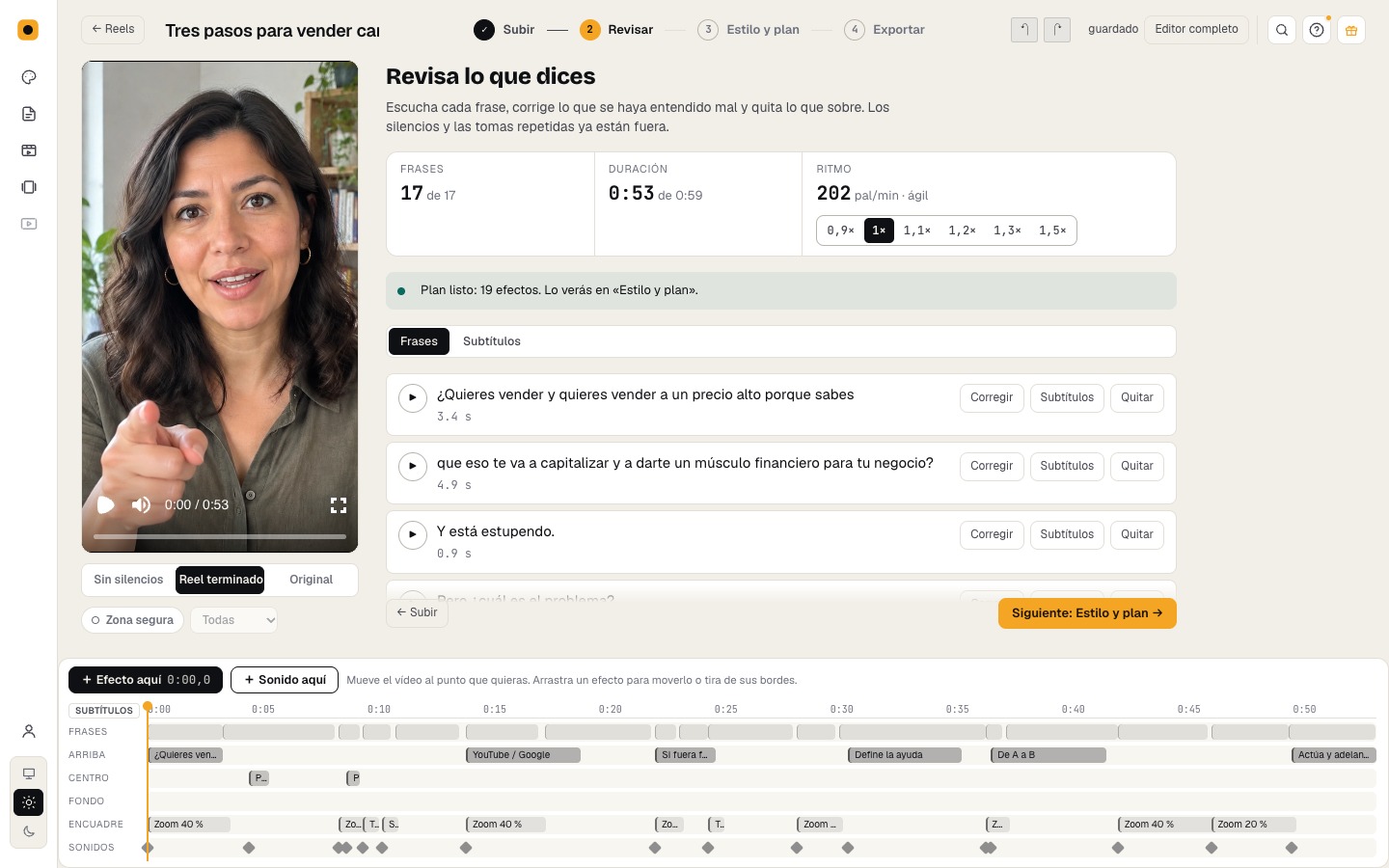This screenshot has height=868, width=1389.
Task: Click Siguiente: Estilo y plan
Action: coord(1087,613)
